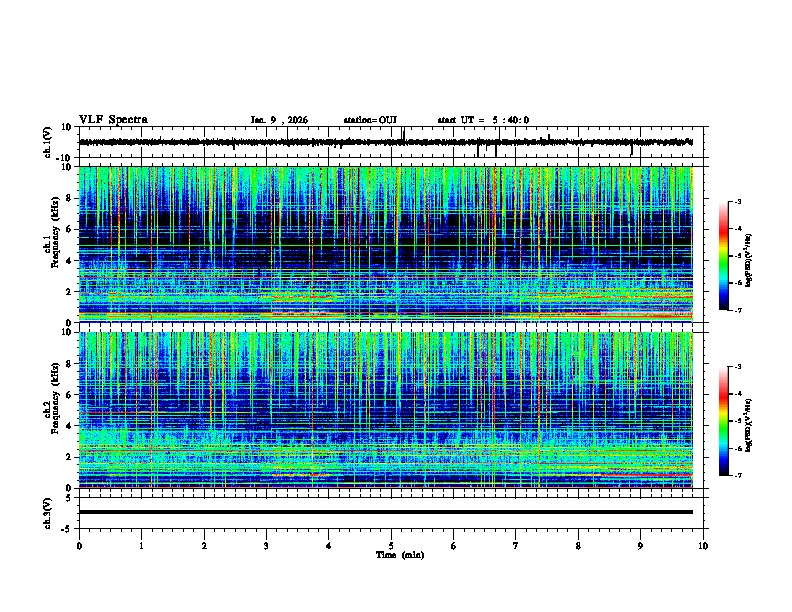Click the ch.2 spectrogram color scale bar
Image resolution: width=792 pixels, height=612 pixels.
tap(724, 421)
